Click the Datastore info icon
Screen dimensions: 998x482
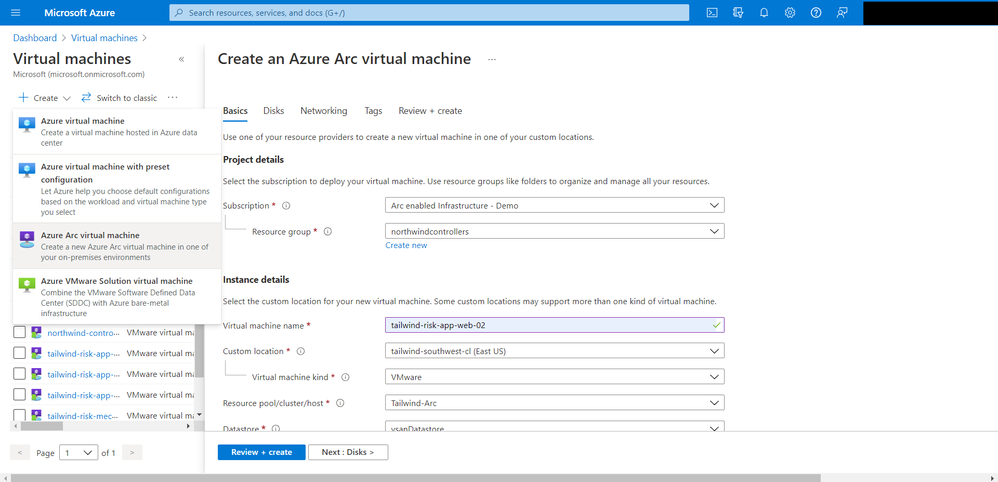276,429
